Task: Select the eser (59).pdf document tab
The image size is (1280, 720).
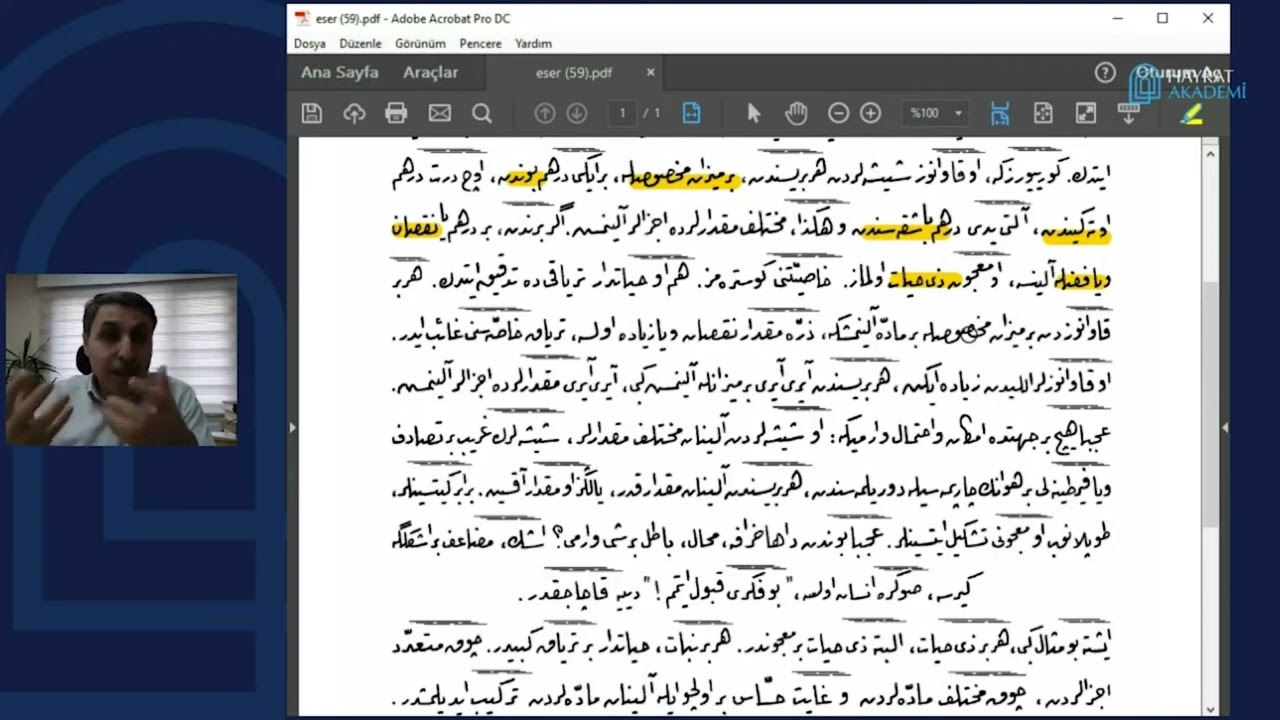Action: [575, 72]
